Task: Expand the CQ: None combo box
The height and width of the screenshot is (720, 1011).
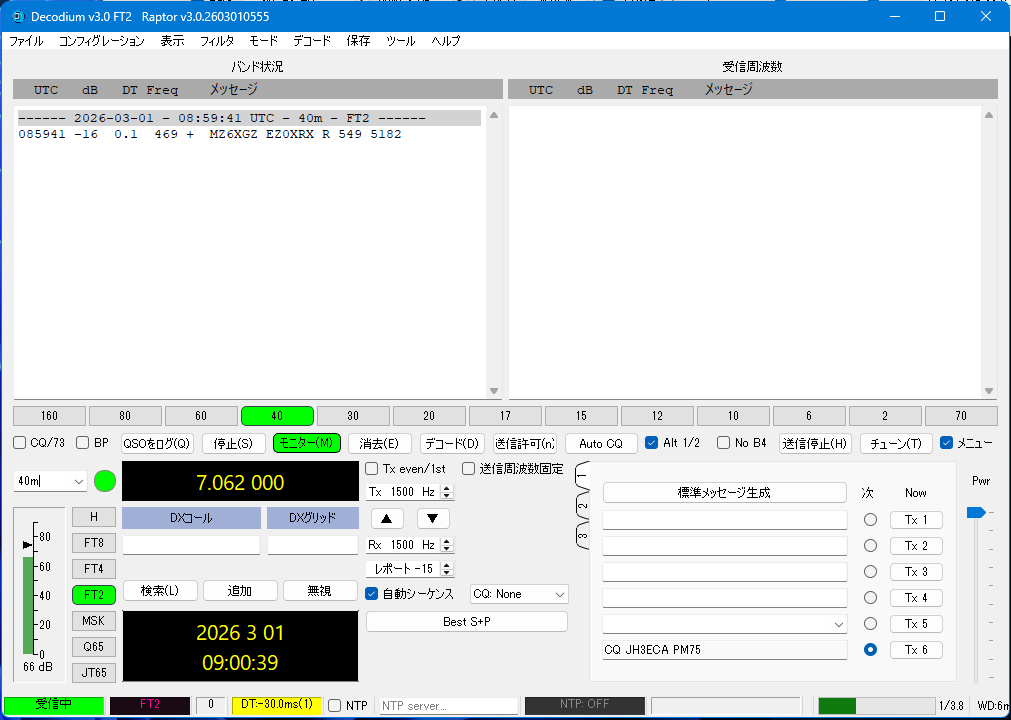Action: click(519, 594)
